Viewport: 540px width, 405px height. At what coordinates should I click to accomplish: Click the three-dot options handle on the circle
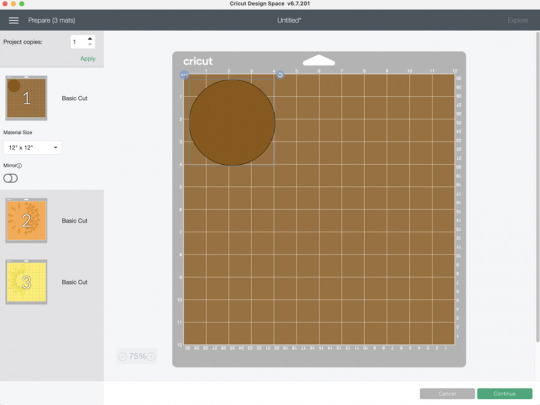(x=185, y=75)
